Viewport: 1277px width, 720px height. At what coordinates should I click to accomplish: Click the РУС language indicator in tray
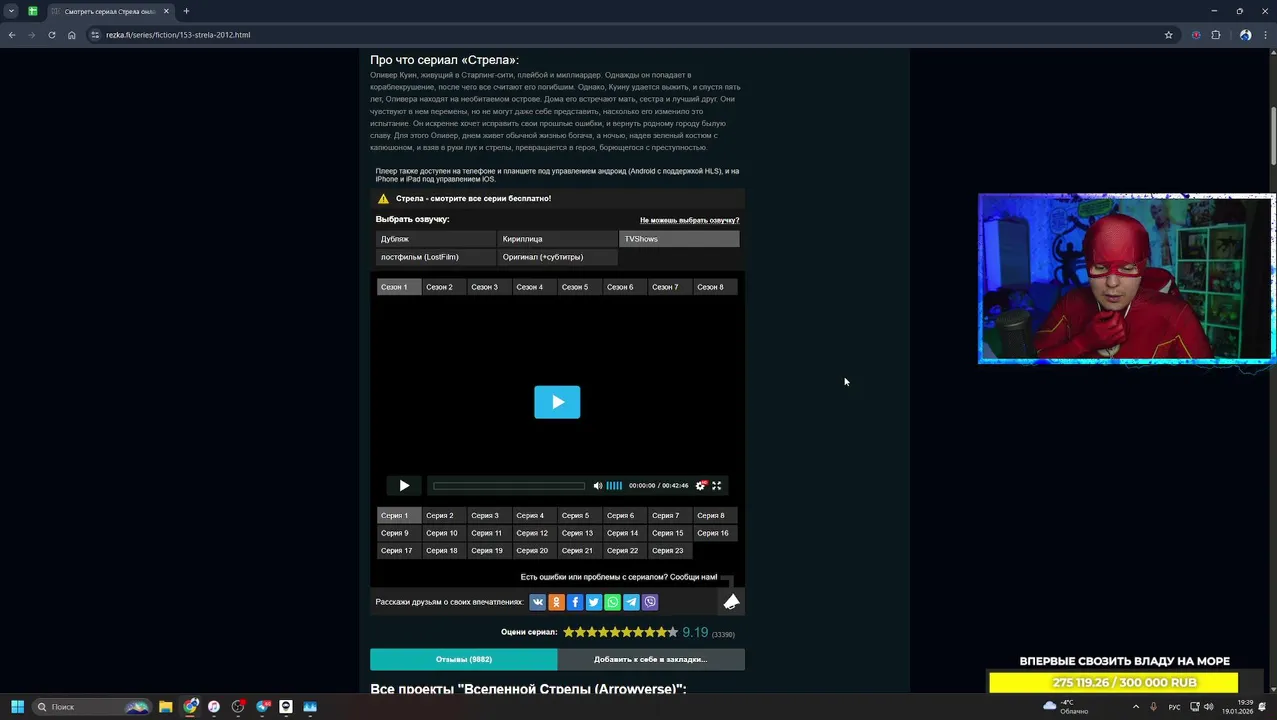coord(1174,707)
